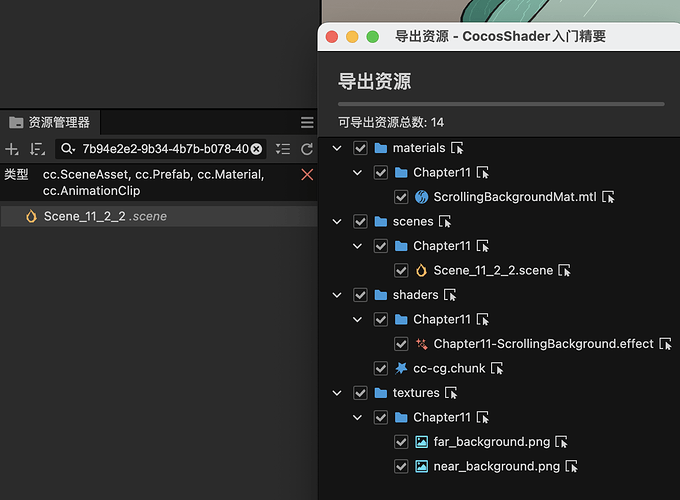Remove the asset type filter
680x500 pixels.
pyautogui.click(x=307, y=175)
